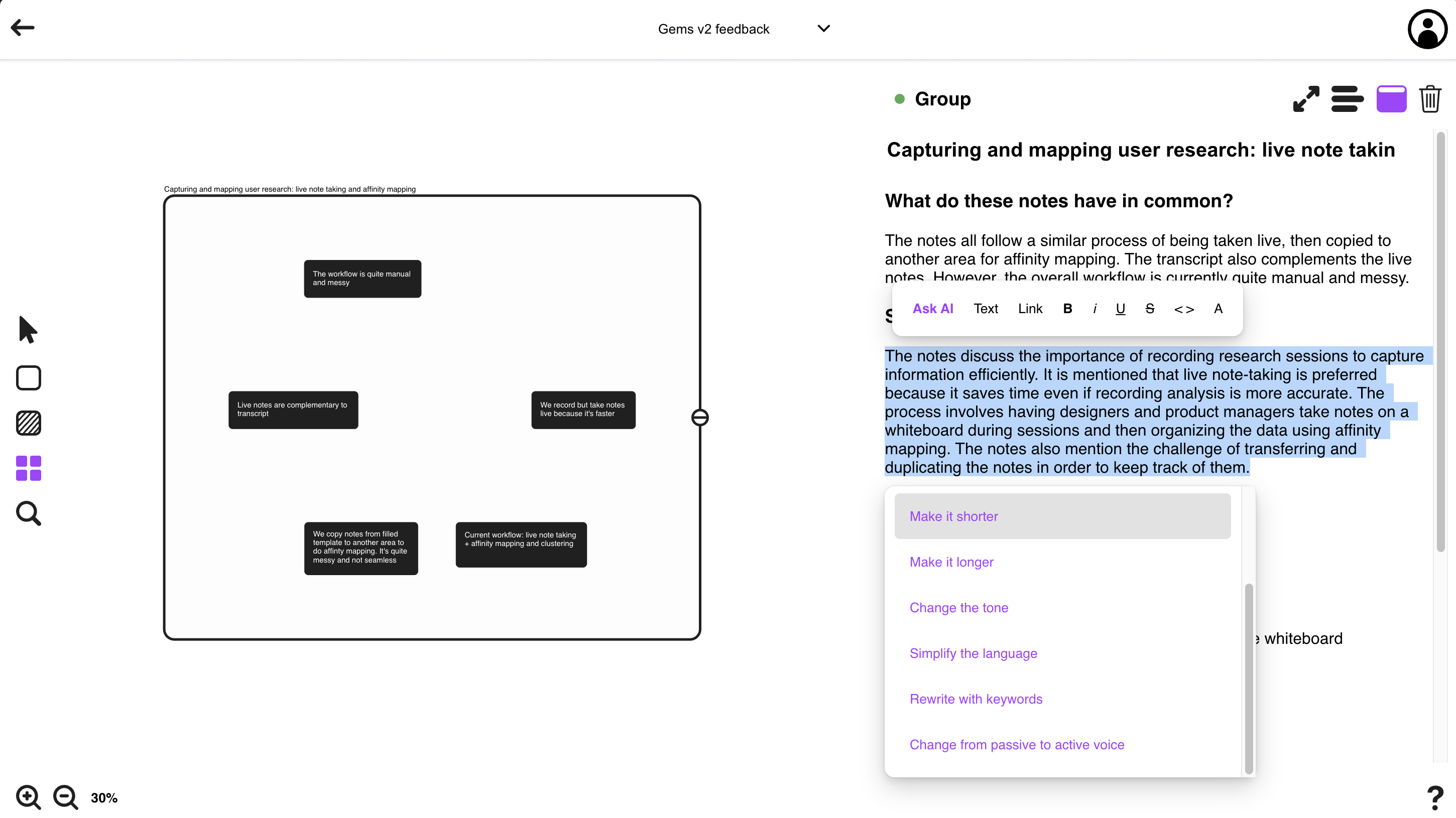Click the purple group color swatch

[x=1391, y=99]
